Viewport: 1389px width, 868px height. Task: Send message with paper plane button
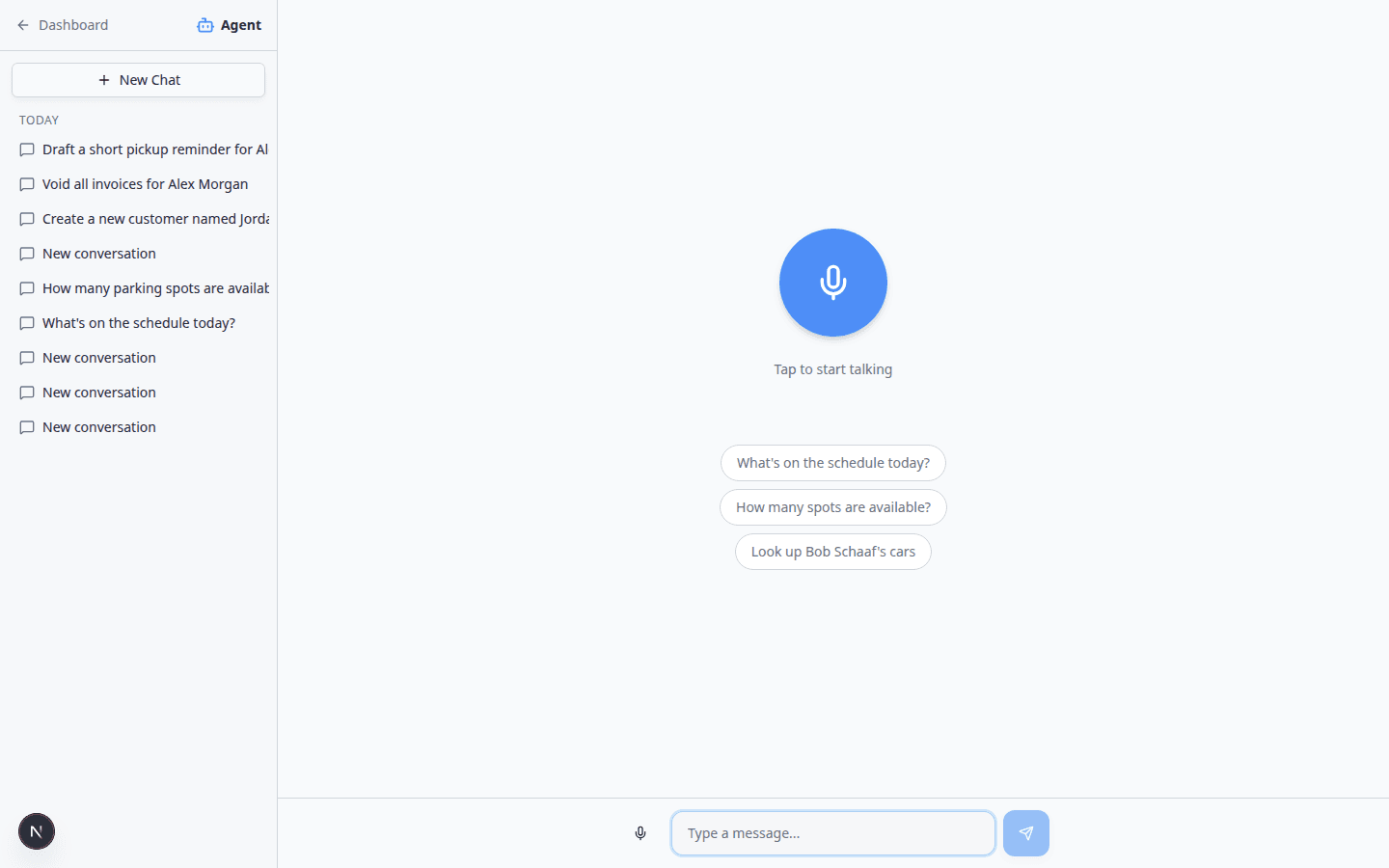[x=1025, y=833]
